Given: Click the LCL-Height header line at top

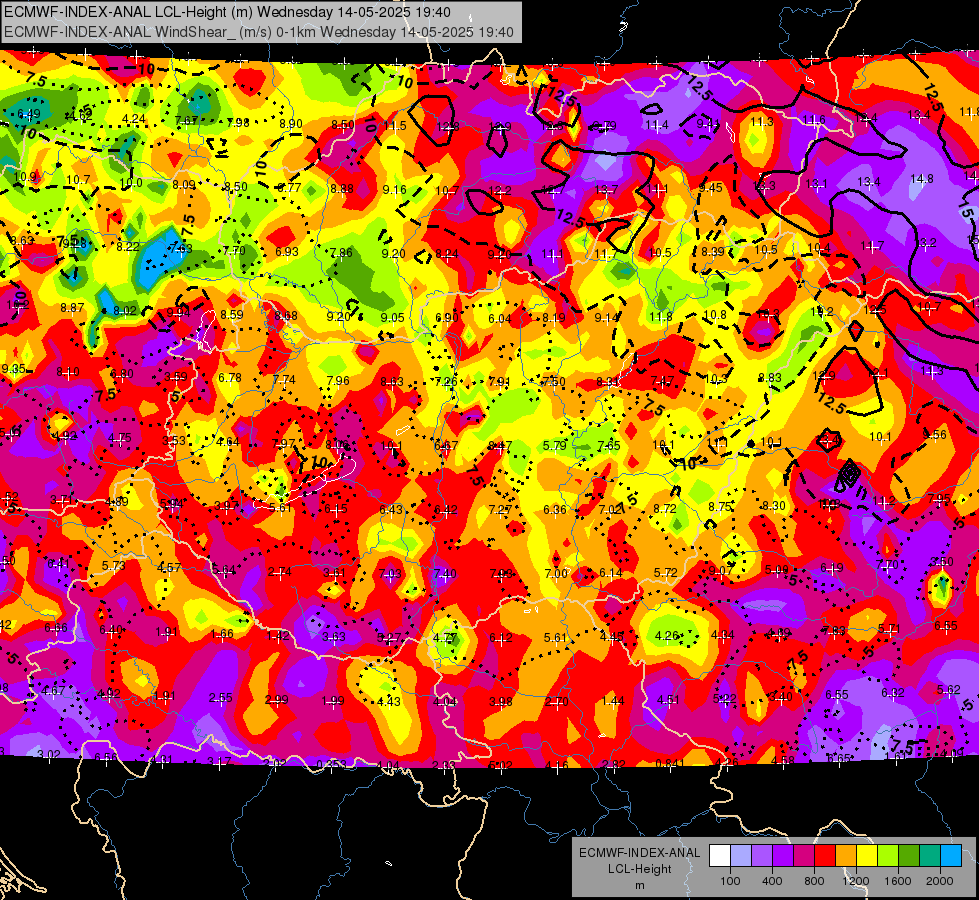Looking at the screenshot, I should [x=227, y=12].
